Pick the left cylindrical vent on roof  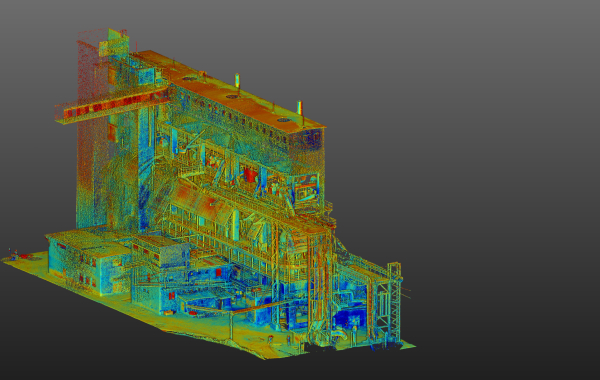pos(237,80)
